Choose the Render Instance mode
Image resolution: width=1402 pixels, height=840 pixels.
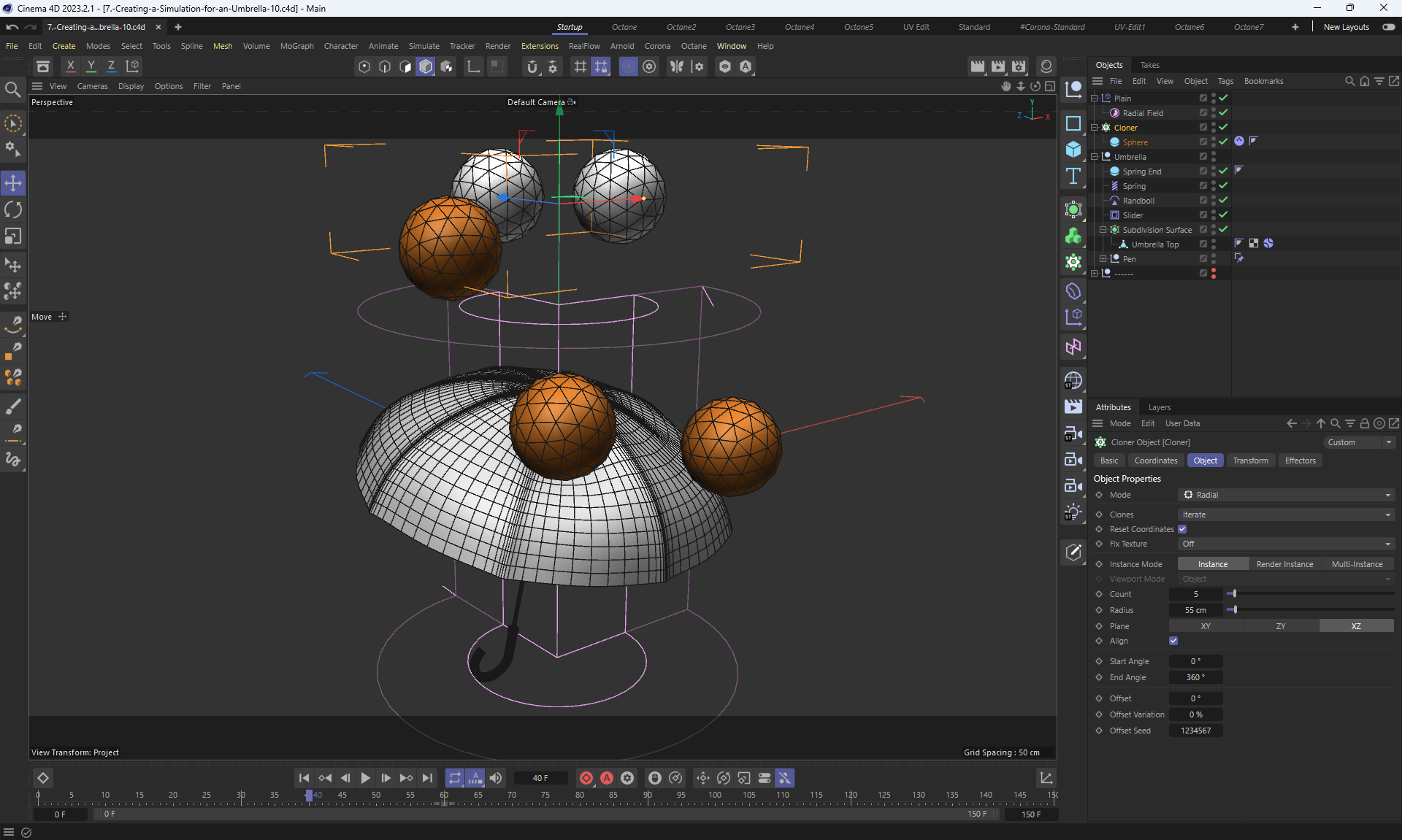tap(1284, 564)
